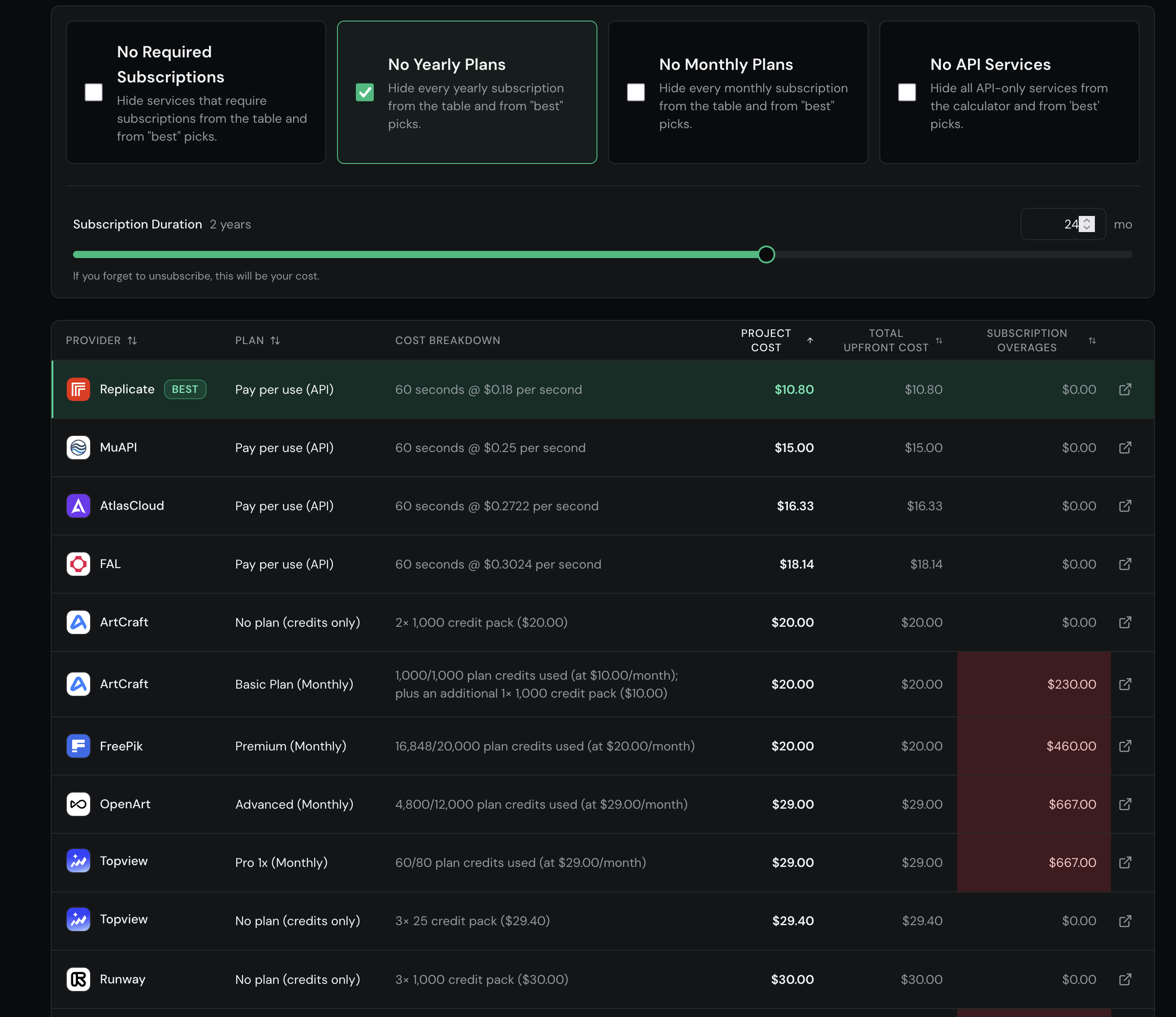Image resolution: width=1176 pixels, height=1017 pixels.
Task: Enable the No Monthly Plans filter
Action: 636,91
